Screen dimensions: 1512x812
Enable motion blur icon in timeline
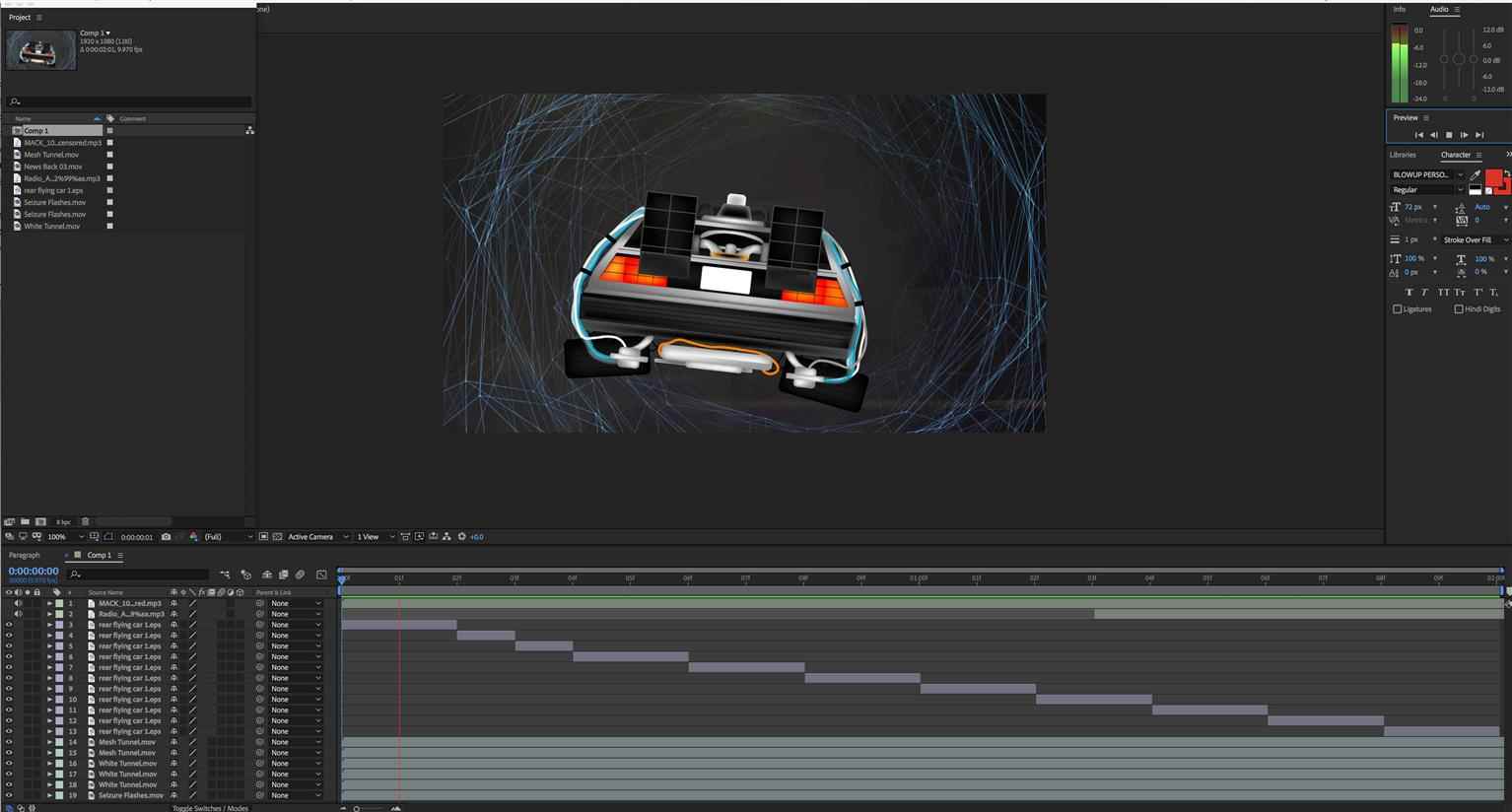[300, 575]
